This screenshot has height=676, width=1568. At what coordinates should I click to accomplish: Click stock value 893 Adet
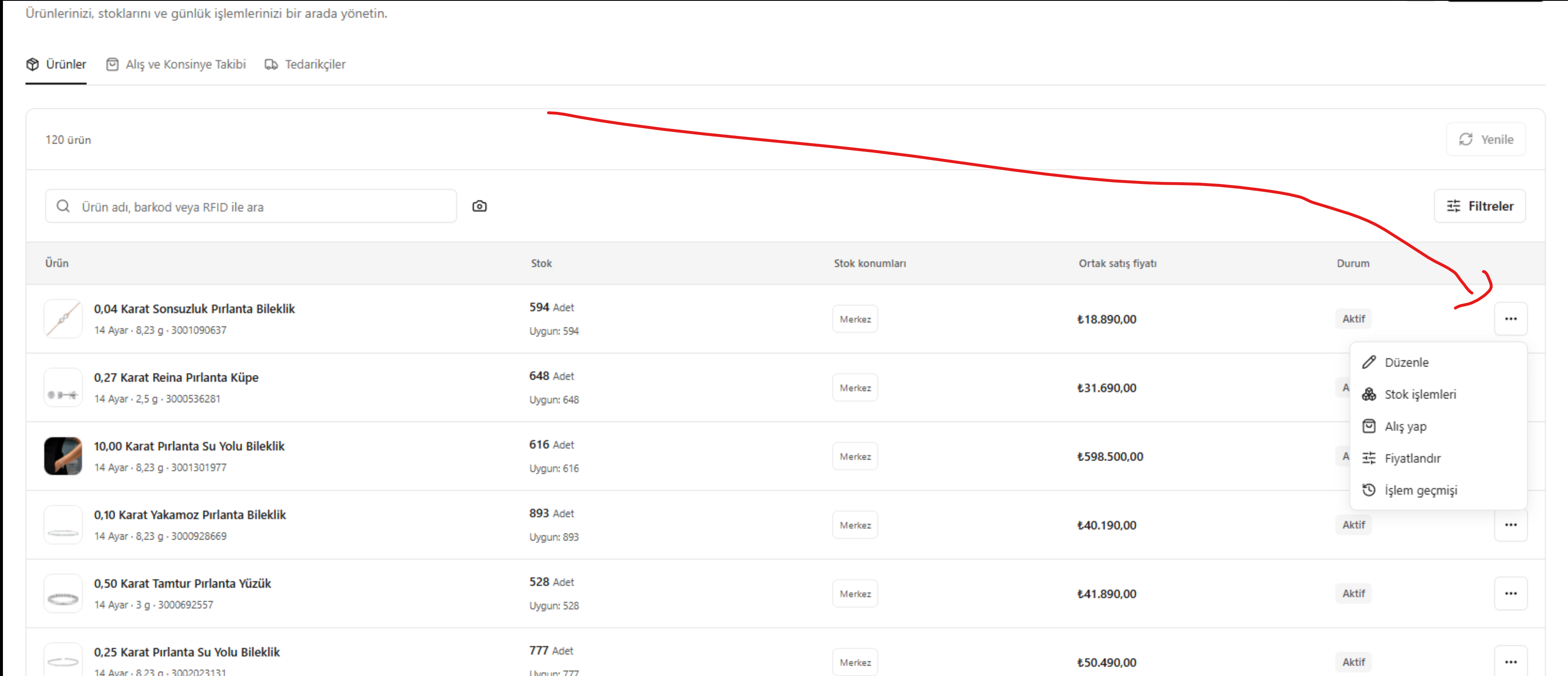point(551,514)
